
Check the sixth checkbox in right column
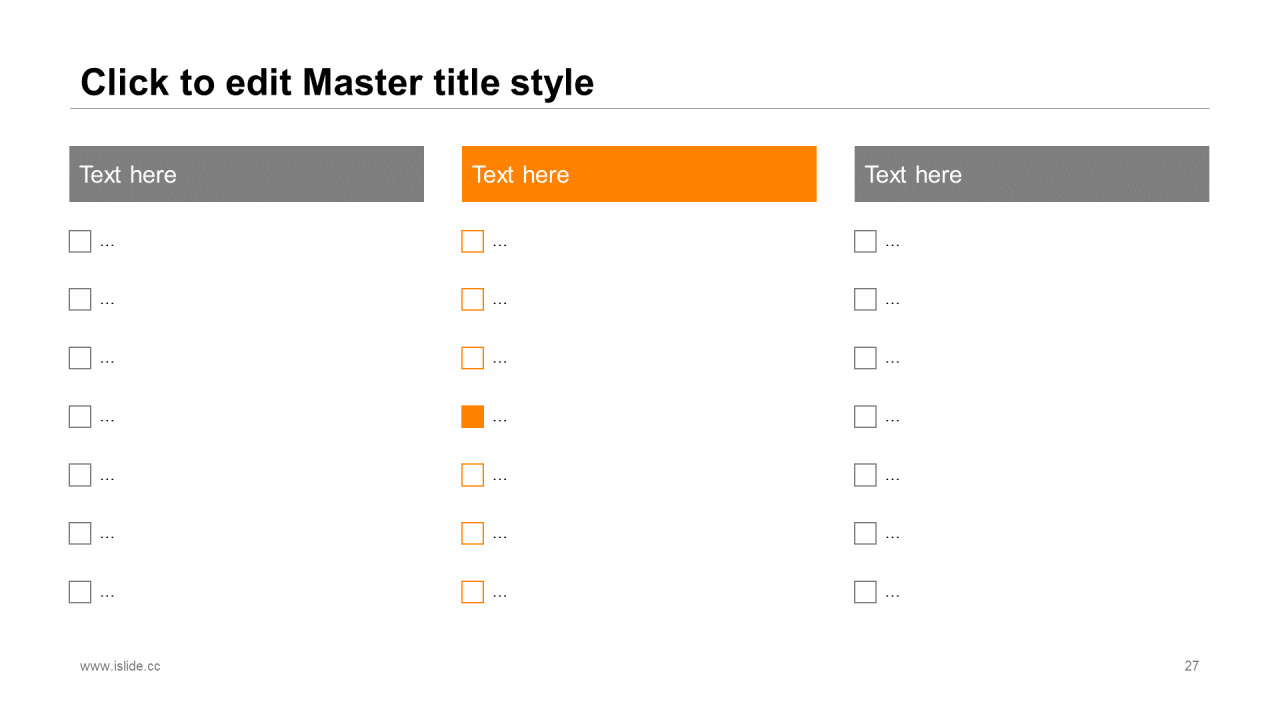pyautogui.click(x=865, y=533)
